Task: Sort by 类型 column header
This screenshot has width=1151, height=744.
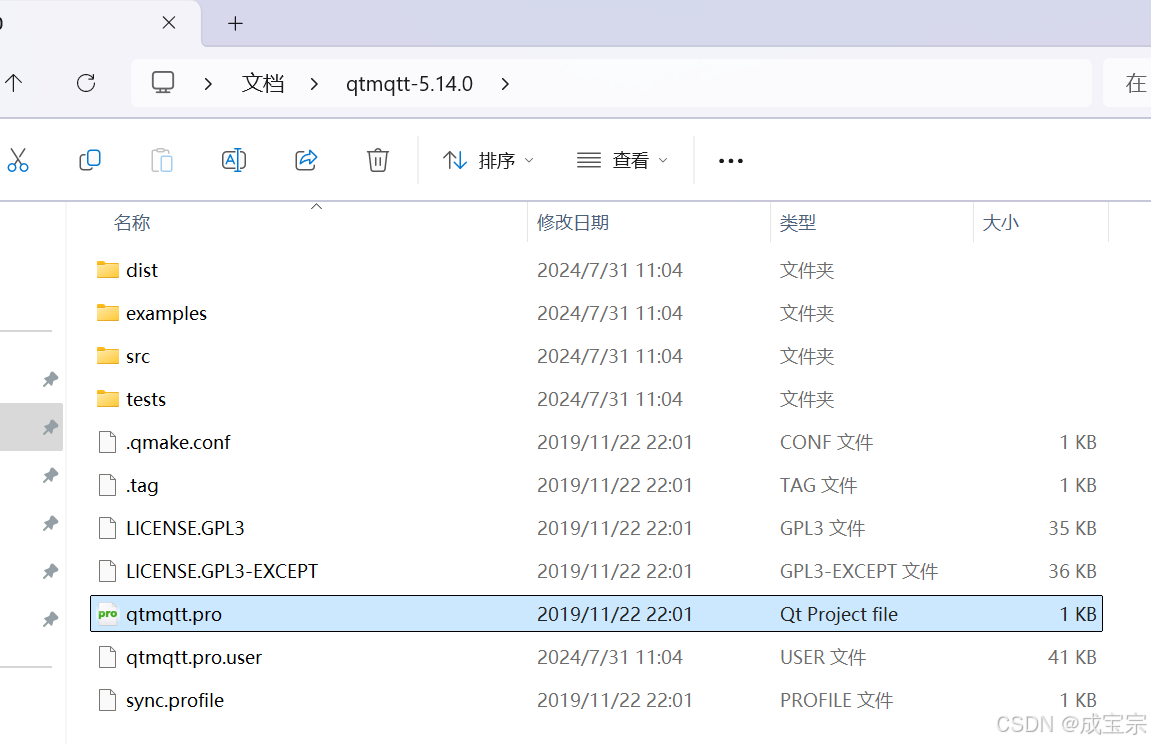Action: point(798,222)
